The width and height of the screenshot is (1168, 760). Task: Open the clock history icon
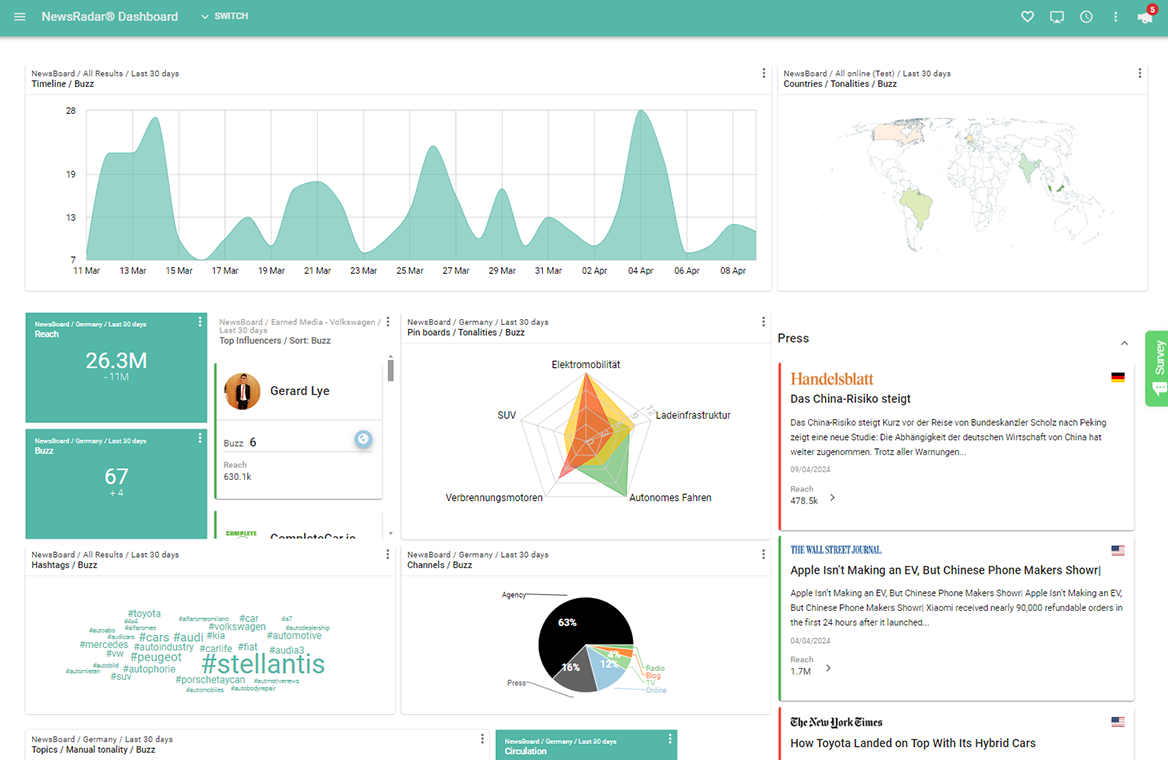coord(1086,17)
